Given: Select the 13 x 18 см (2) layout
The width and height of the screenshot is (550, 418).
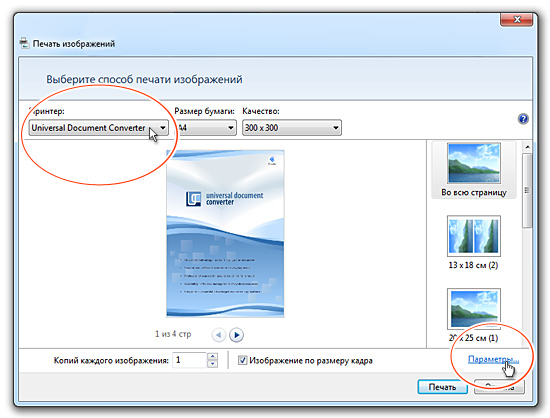Looking at the screenshot, I should [x=474, y=242].
